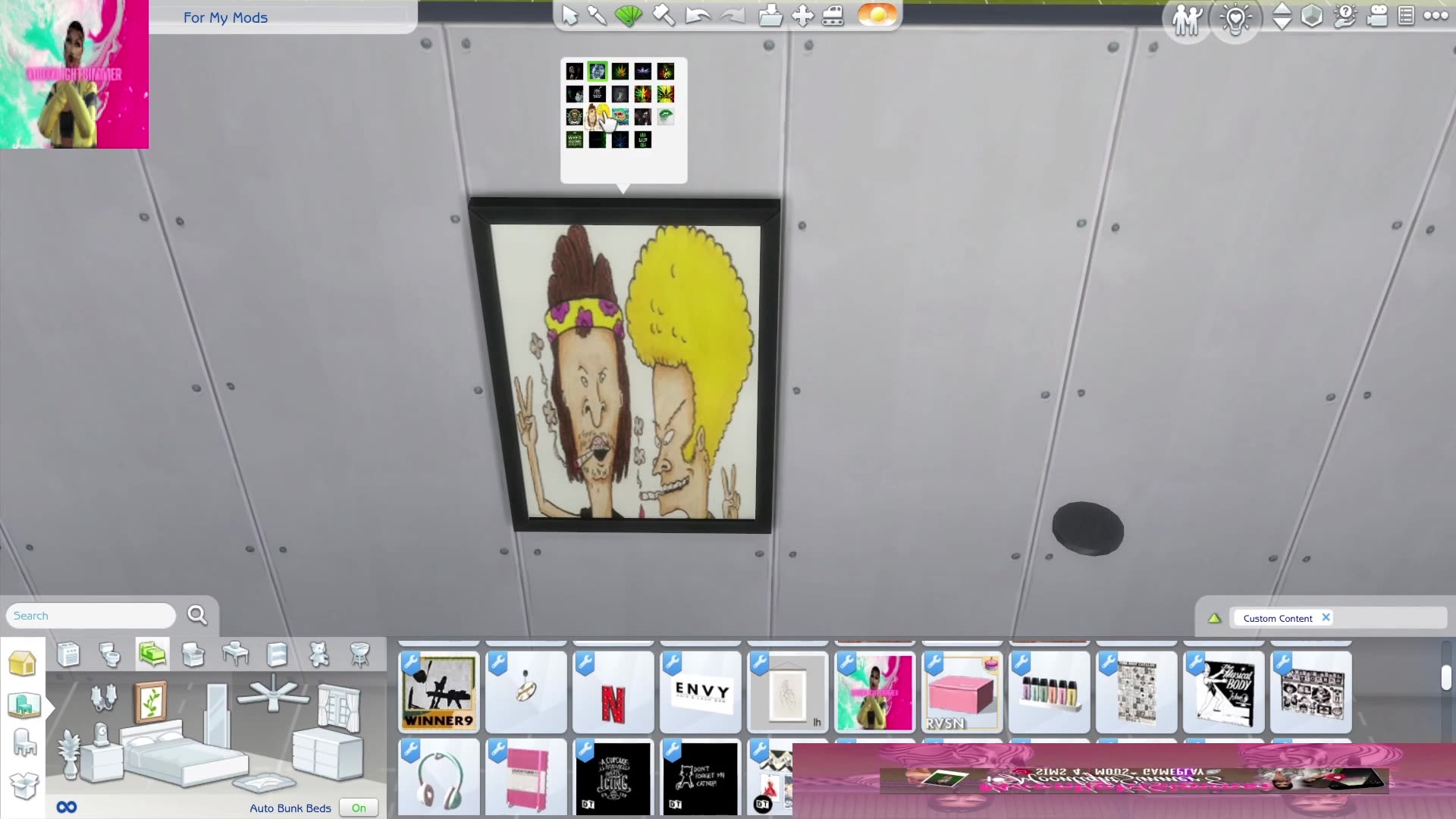Click the Search magnifying glass button
The height and width of the screenshot is (819, 1456).
coord(196,615)
